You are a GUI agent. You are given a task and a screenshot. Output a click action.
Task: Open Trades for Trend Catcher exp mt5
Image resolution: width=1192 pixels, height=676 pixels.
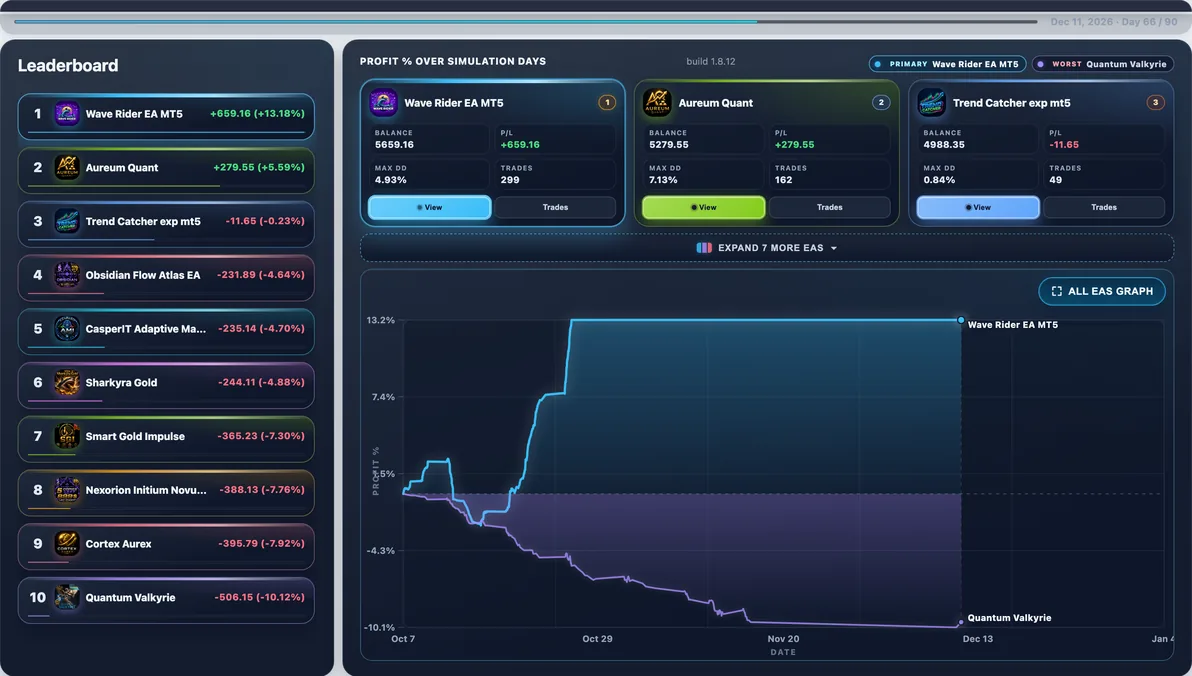1104,207
